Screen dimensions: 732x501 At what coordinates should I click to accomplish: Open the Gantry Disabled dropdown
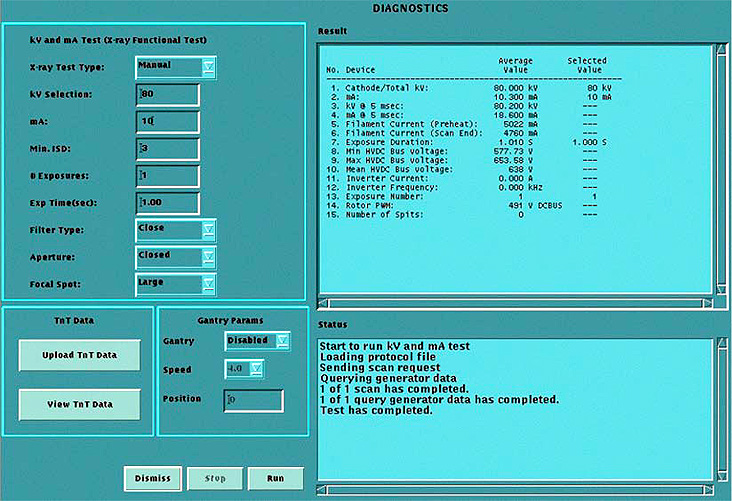click(257, 341)
